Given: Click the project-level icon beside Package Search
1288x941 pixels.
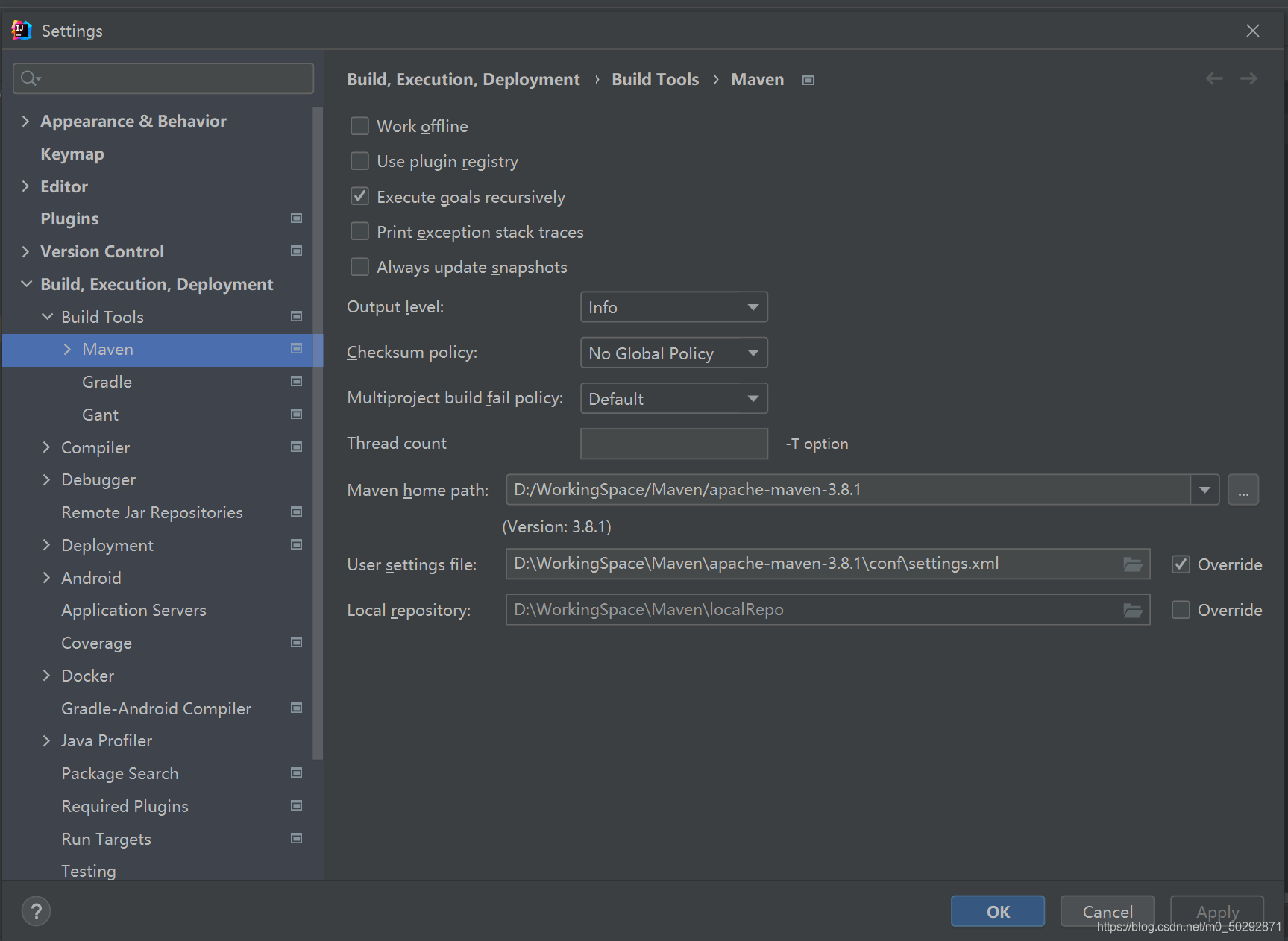Looking at the screenshot, I should pyautogui.click(x=296, y=773).
